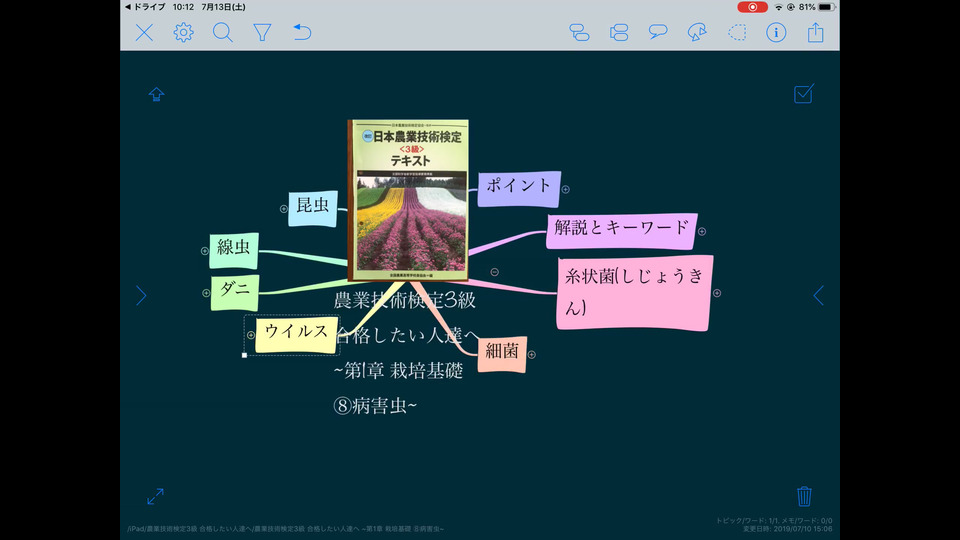The image size is (960, 540).
Task: Expand the ダニ node plus marker
Action: click(206, 293)
